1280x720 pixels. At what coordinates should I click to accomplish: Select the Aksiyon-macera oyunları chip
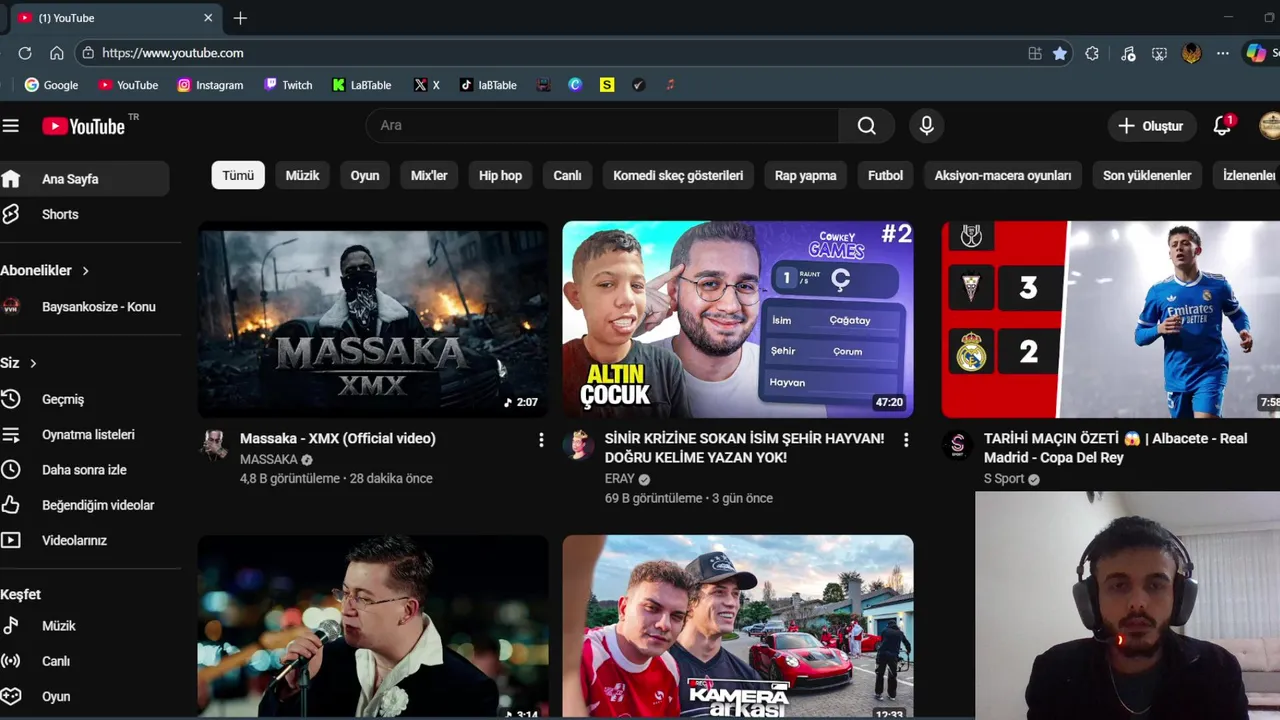[x=1003, y=175]
